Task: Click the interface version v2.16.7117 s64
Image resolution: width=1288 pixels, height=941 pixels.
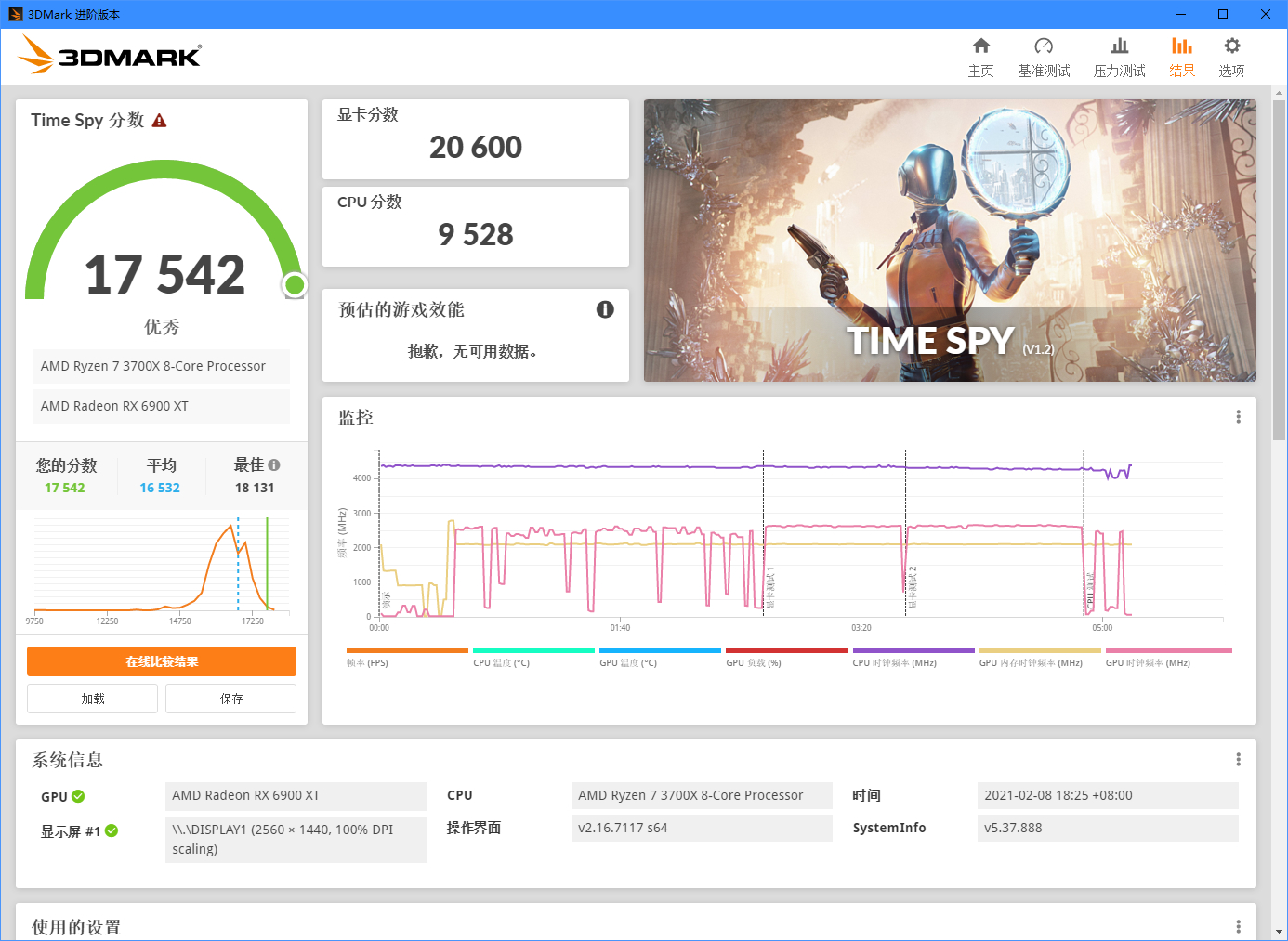Action: pyautogui.click(x=702, y=828)
